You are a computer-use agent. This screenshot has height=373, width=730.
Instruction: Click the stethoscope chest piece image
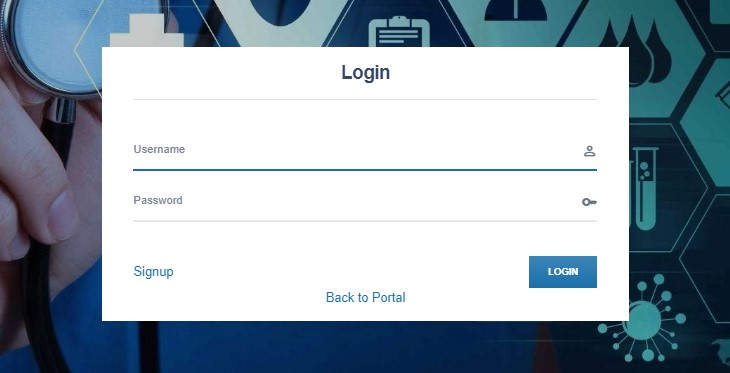click(47, 44)
